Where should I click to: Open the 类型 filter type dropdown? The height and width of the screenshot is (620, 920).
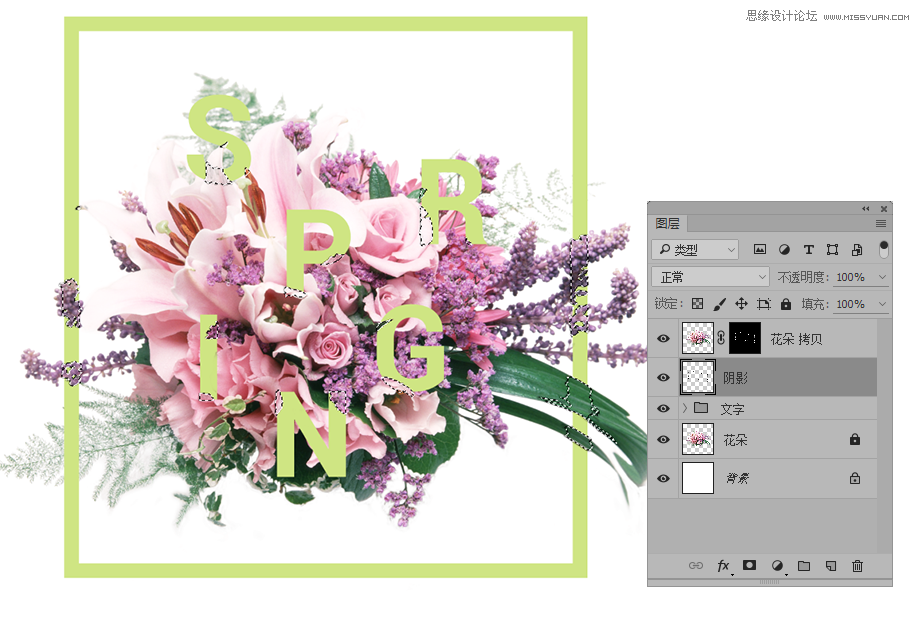[x=695, y=249]
